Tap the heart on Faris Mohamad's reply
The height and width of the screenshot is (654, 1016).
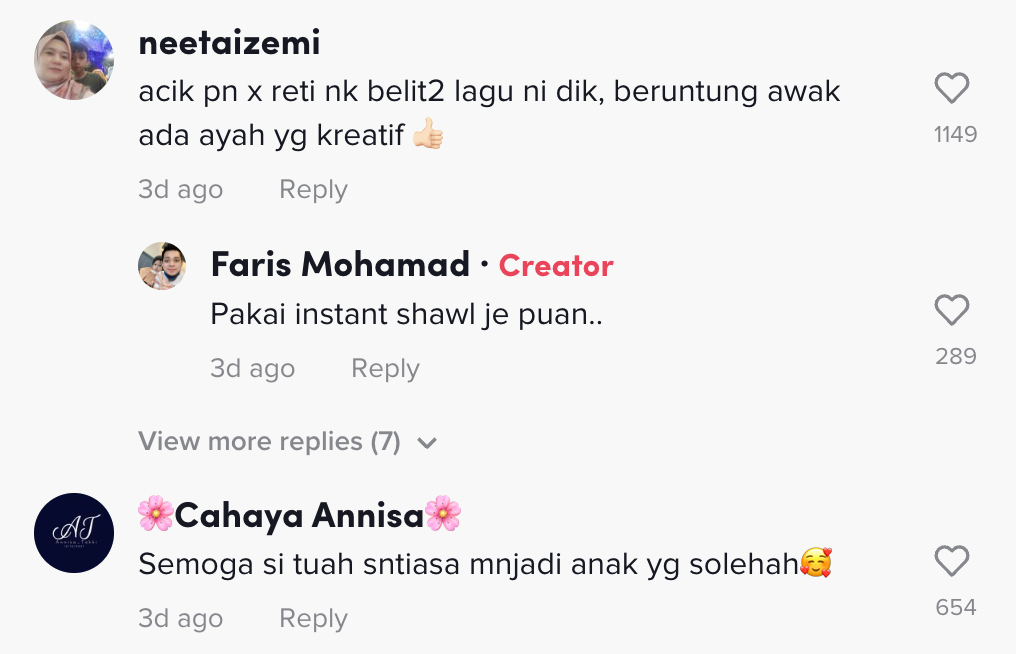tap(951, 311)
